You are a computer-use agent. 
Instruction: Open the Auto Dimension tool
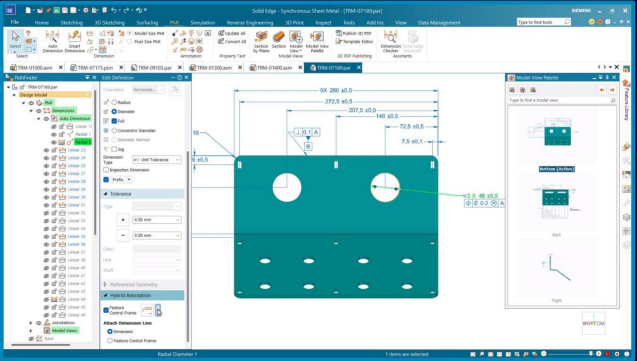[53, 42]
